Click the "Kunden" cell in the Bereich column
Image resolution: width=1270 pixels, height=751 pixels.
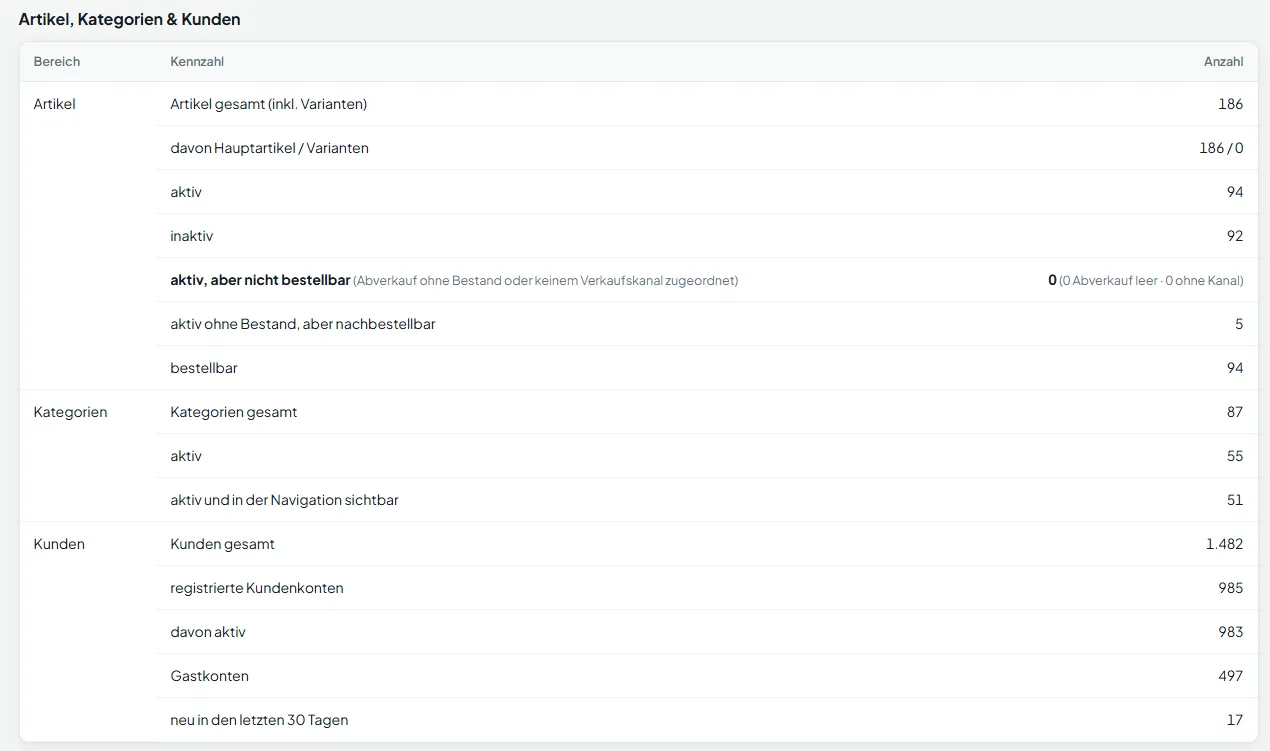click(x=59, y=544)
